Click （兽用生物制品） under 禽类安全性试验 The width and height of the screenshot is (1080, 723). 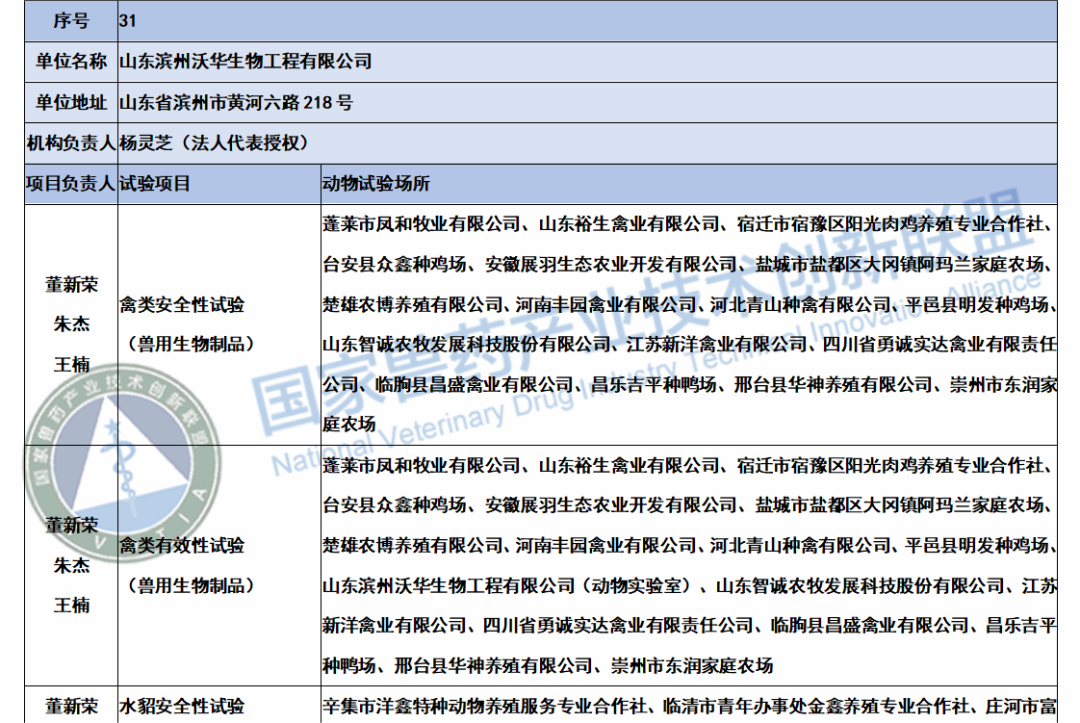coord(191,344)
